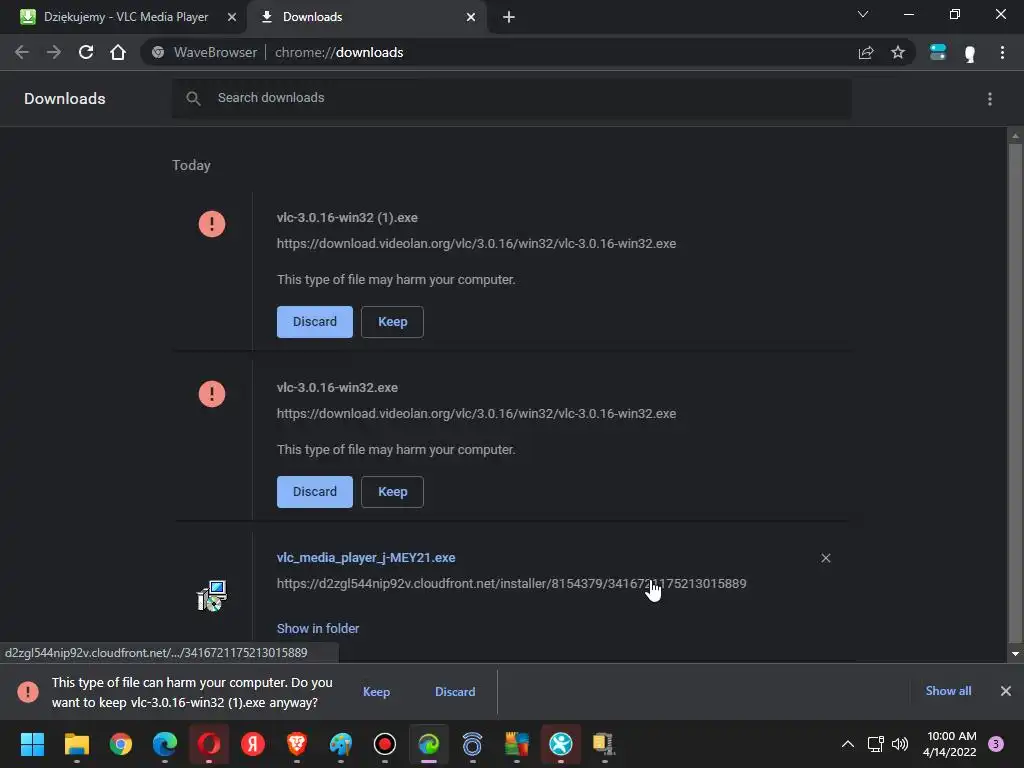Click the warning icon in the download bar

tap(28, 692)
